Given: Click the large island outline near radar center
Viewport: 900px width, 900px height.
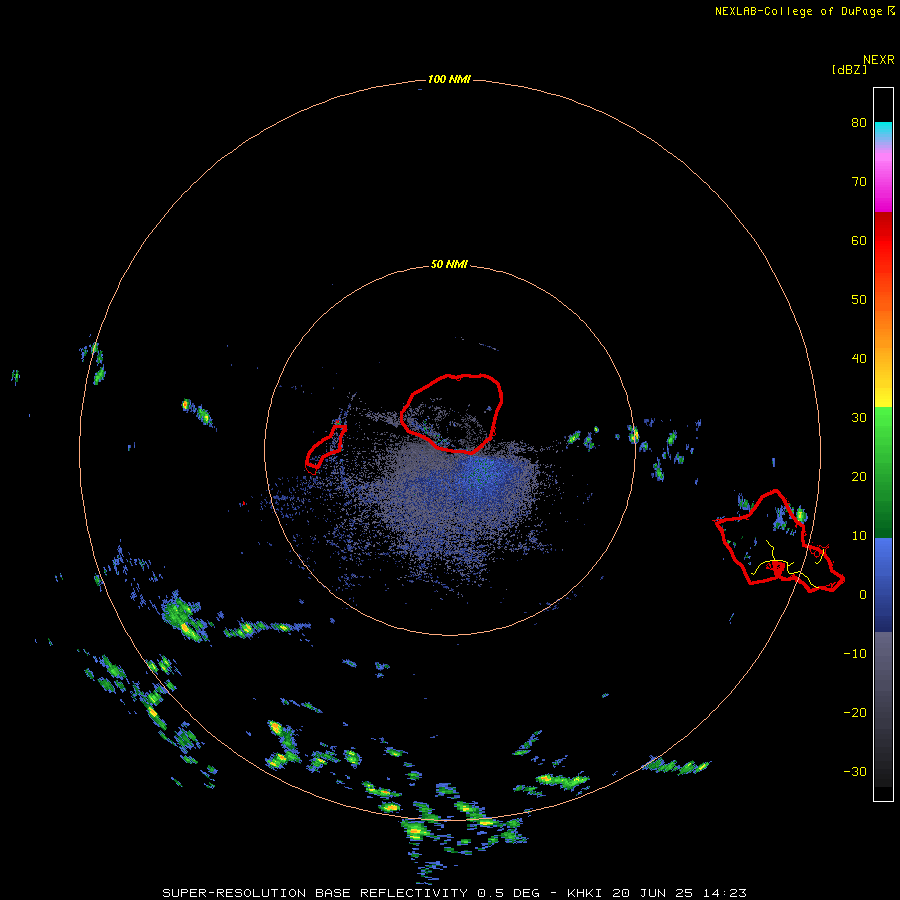Looking at the screenshot, I should [x=452, y=413].
